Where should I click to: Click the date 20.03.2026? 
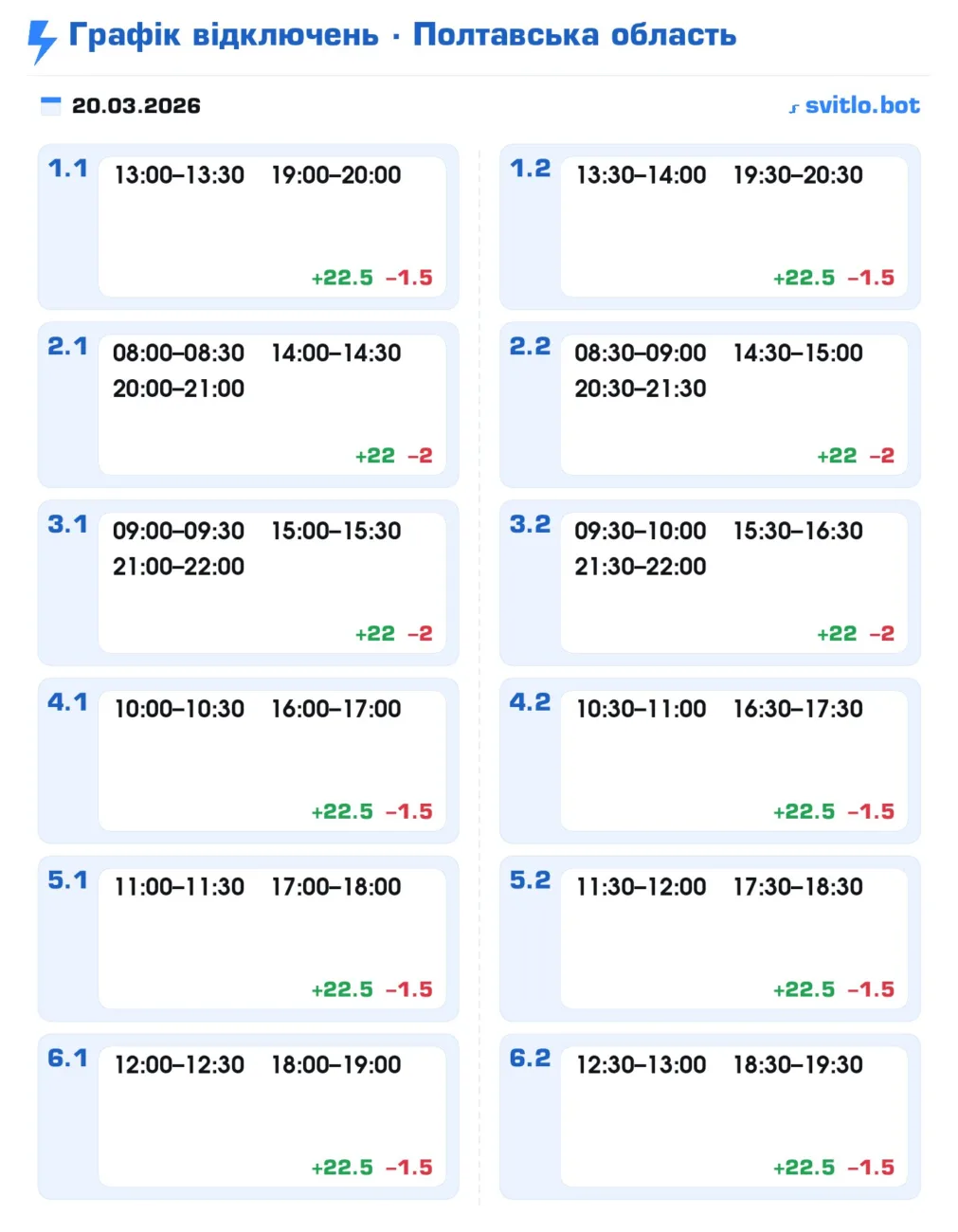coord(136,105)
